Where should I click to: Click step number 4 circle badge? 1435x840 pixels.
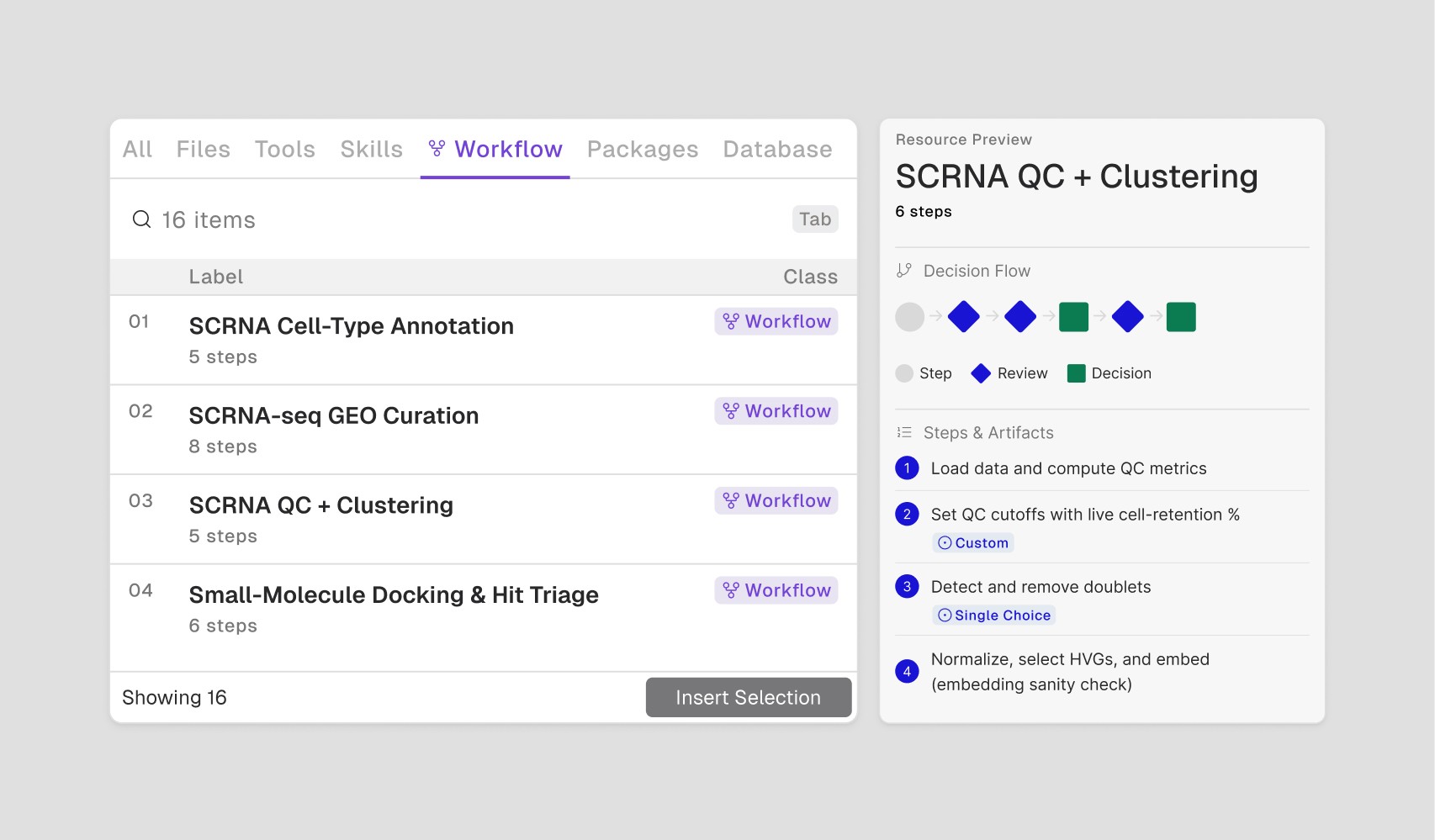pyautogui.click(x=907, y=671)
